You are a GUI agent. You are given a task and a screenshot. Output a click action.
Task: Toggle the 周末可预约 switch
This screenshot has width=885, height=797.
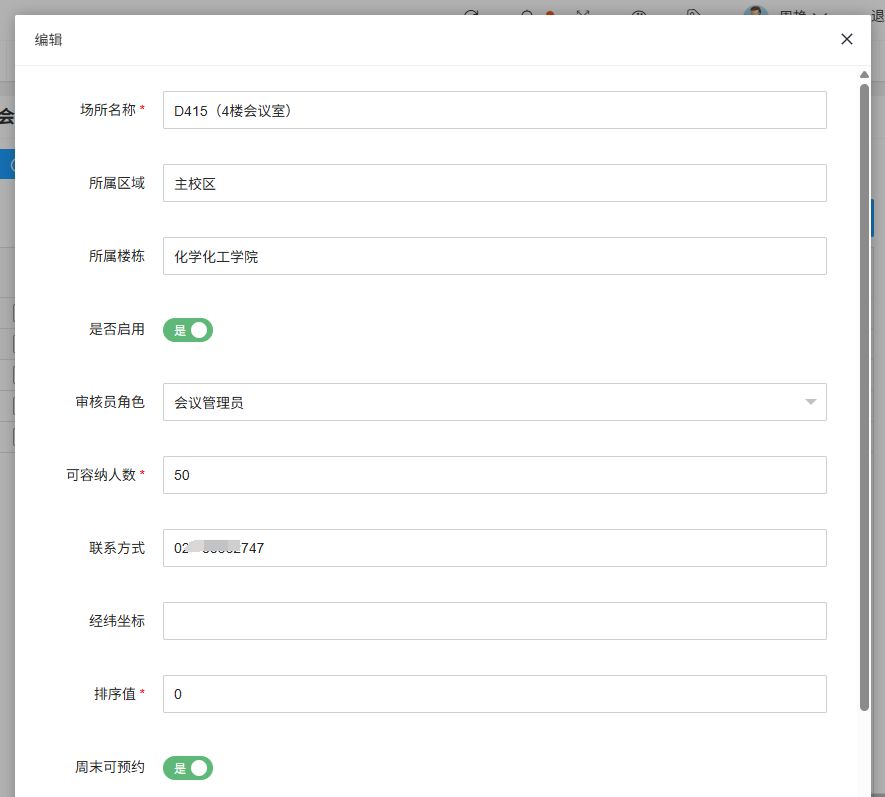coord(188,768)
